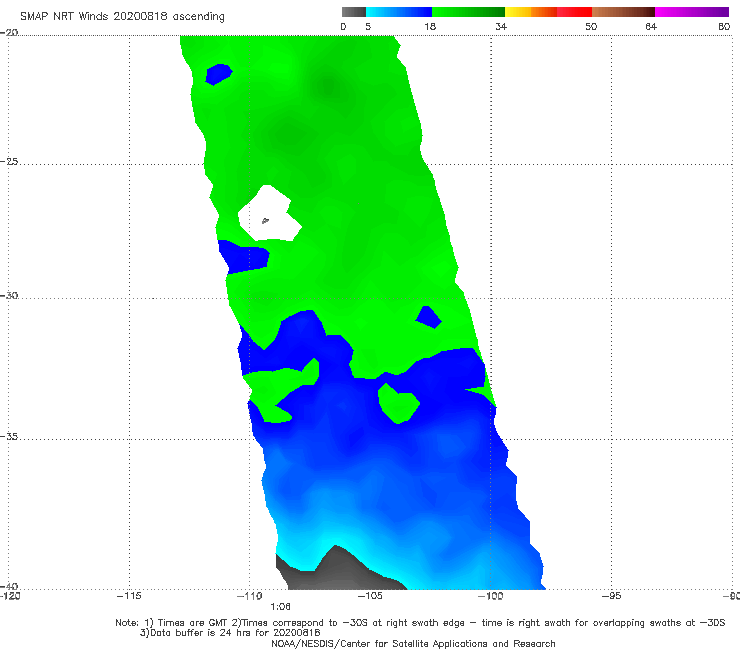Click the note '3)Data buffer is 24 hrs'
Image resolution: width=740 pixels, height=650 pixels.
tap(230, 633)
